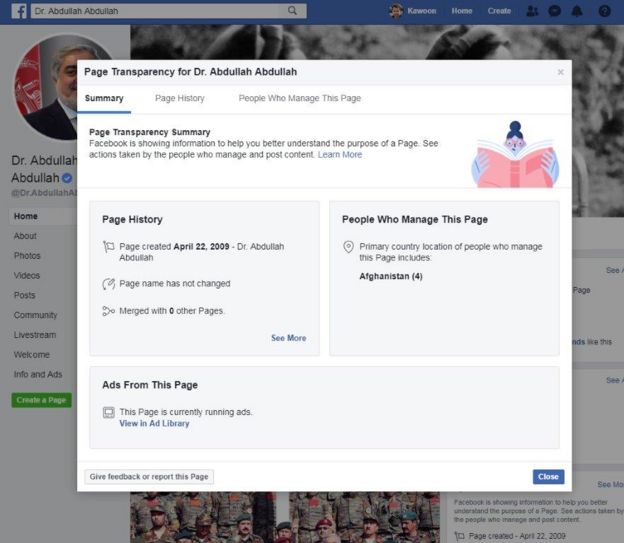Click the location pin icon
The height and width of the screenshot is (543, 624).
[x=348, y=247]
